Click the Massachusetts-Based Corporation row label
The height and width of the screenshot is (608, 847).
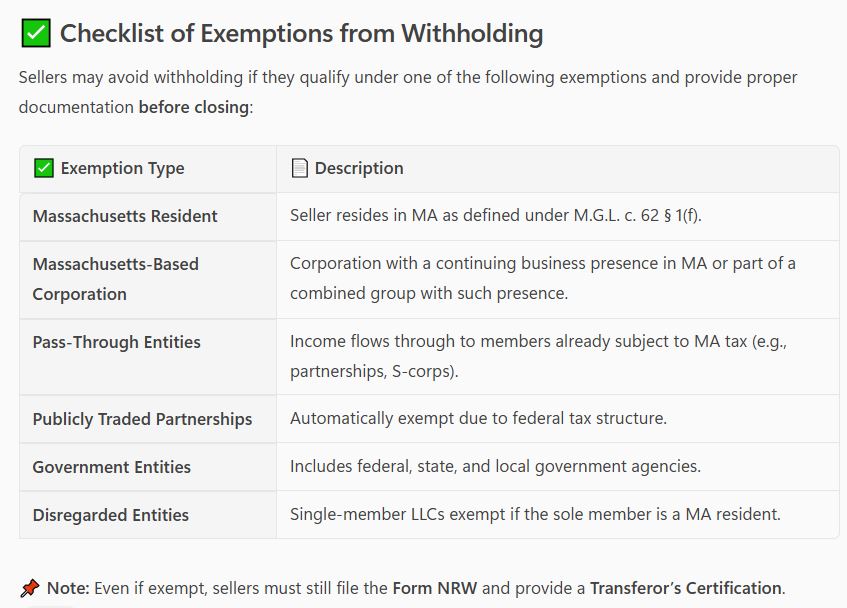115,279
